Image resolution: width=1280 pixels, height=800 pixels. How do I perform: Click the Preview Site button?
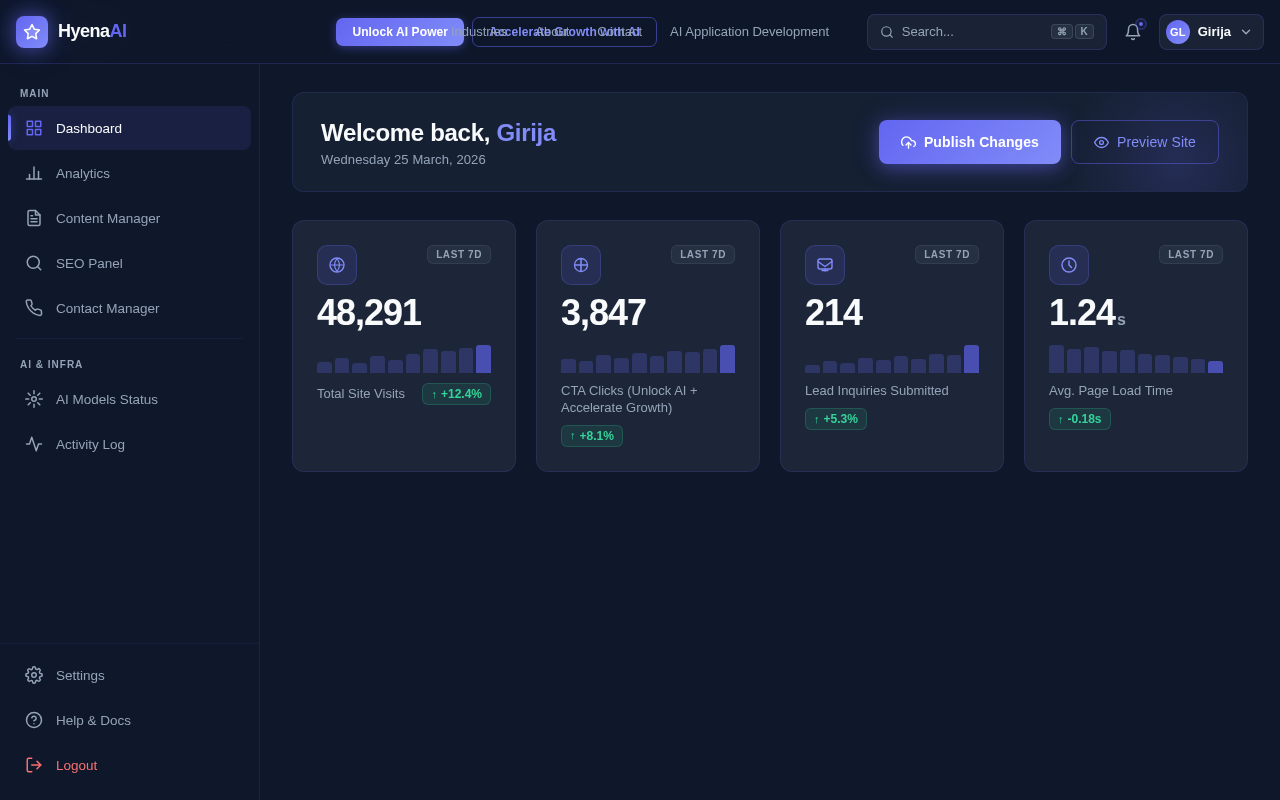click(x=1144, y=142)
